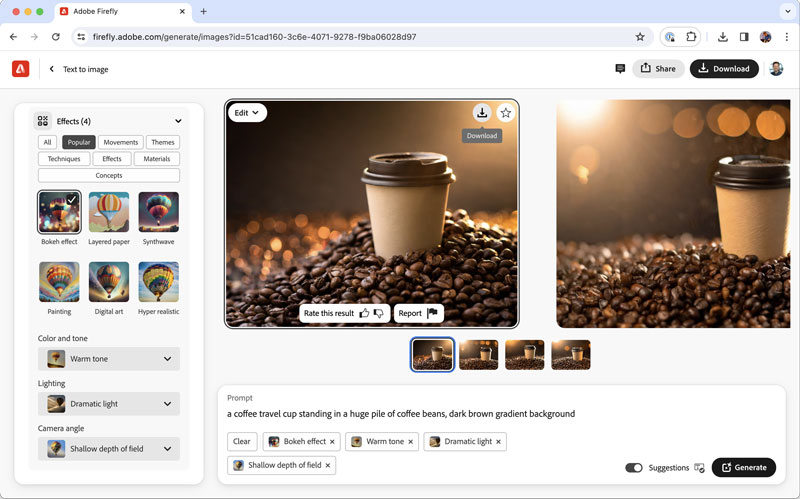The width and height of the screenshot is (800, 499).
Task: Toggle the Hyper realistic effect thumbnail
Action: coord(159,282)
